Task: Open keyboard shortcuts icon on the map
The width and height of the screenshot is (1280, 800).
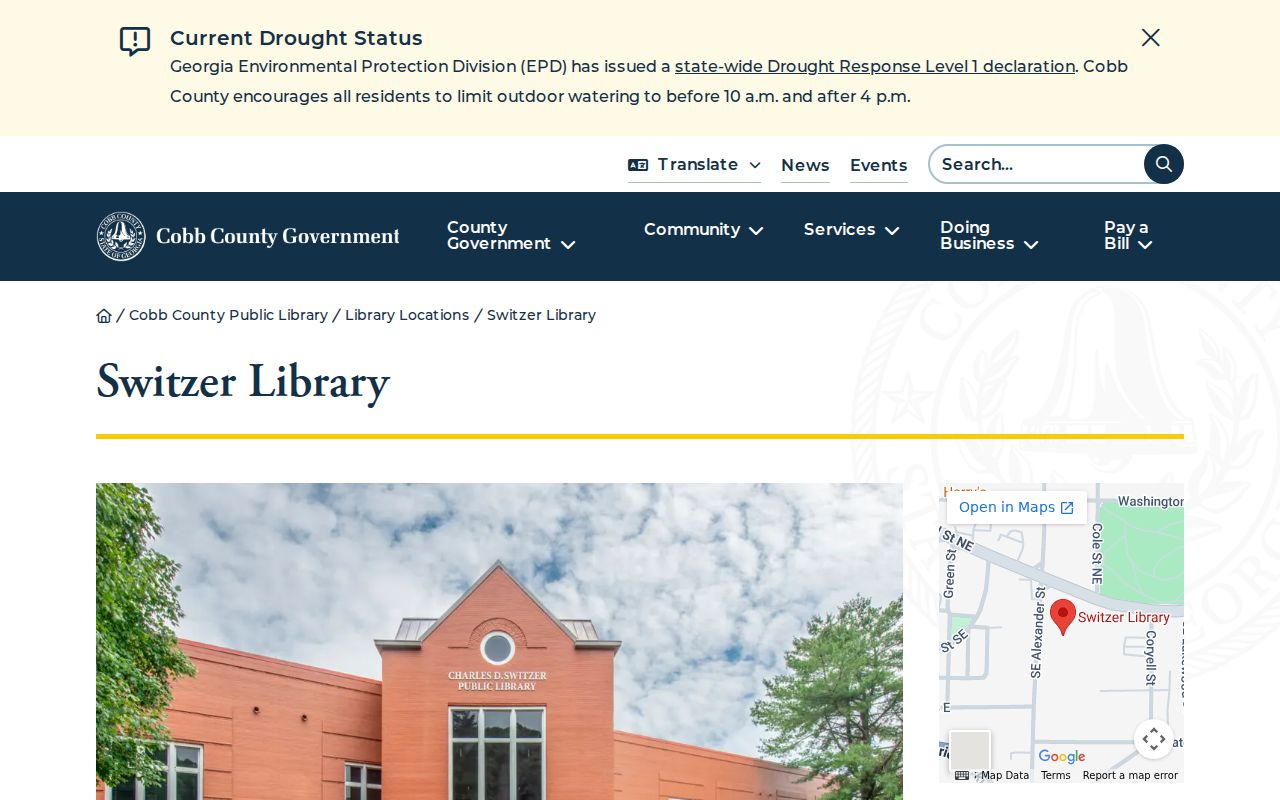Action: pos(962,775)
